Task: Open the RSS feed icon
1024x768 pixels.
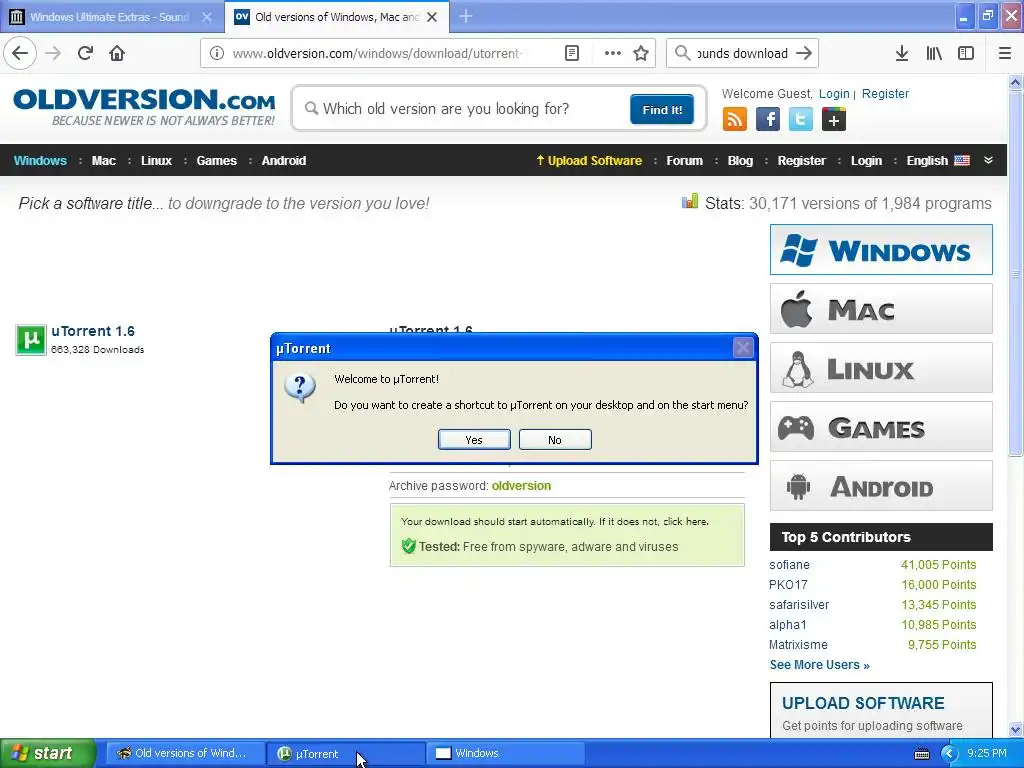Action: point(735,120)
